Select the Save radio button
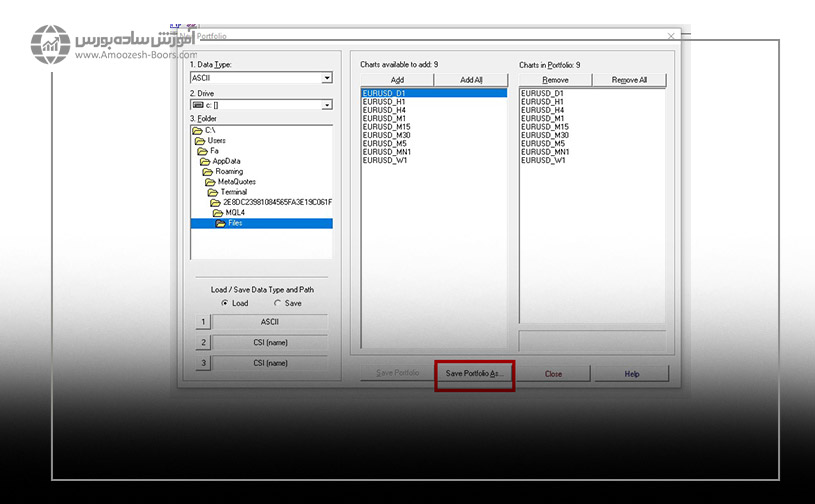The height and width of the screenshot is (504, 815). 278,303
